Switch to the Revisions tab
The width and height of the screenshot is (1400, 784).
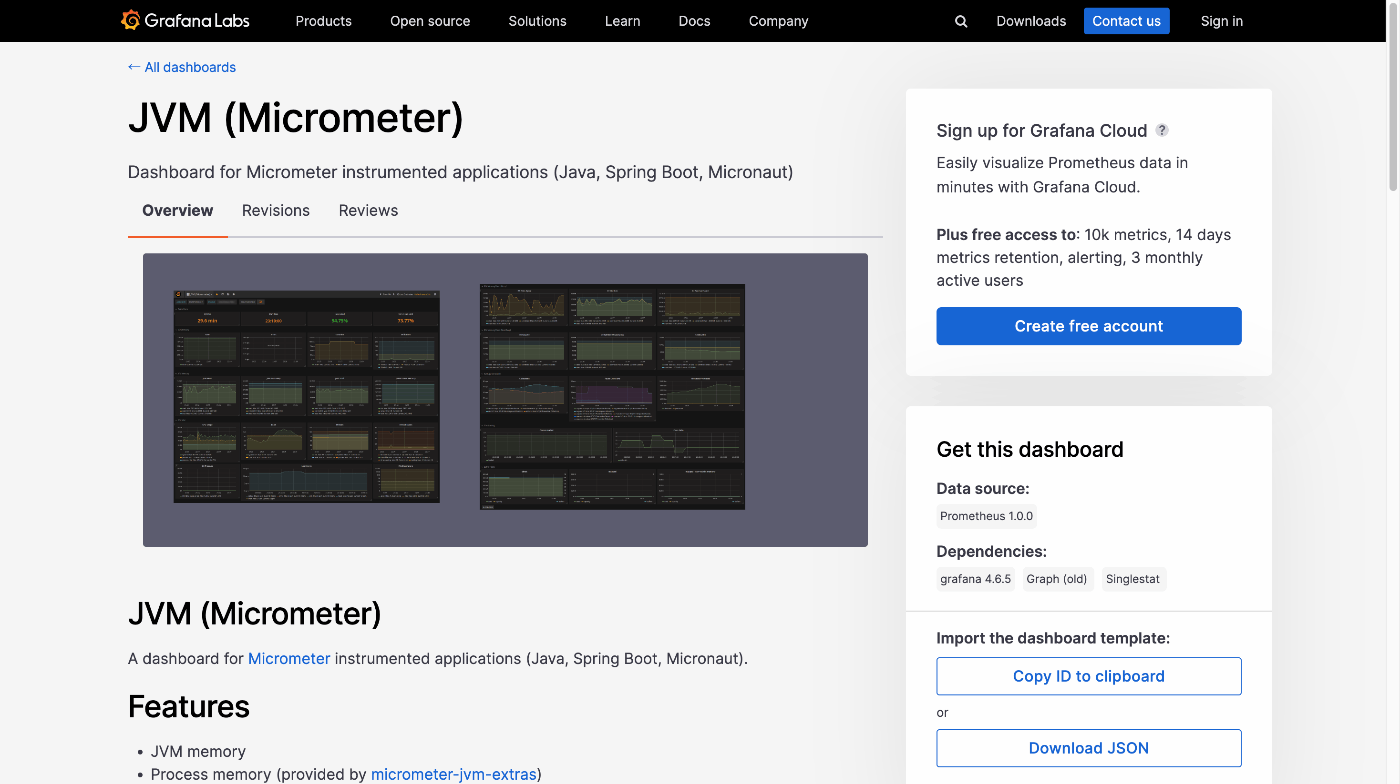coord(276,211)
